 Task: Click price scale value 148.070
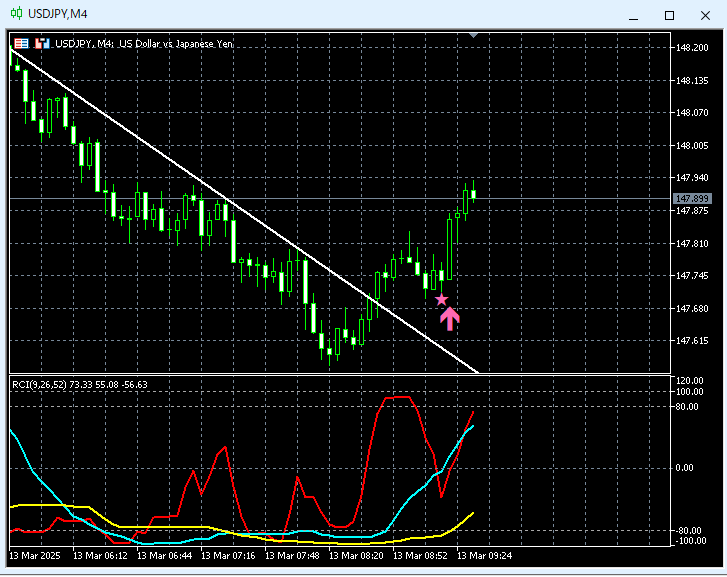692,113
